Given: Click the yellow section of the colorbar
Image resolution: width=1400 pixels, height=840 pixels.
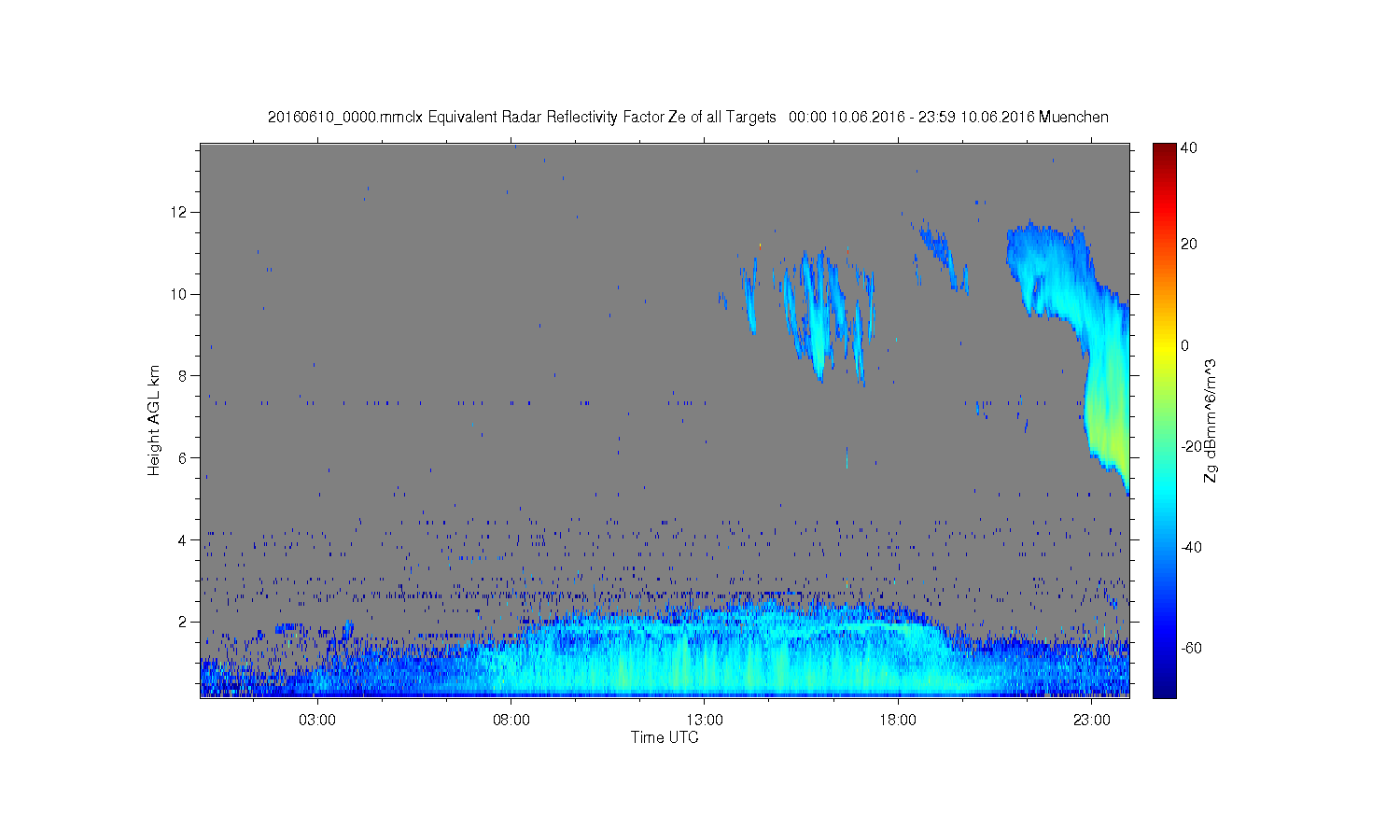Looking at the screenshot, I should click(1164, 345).
